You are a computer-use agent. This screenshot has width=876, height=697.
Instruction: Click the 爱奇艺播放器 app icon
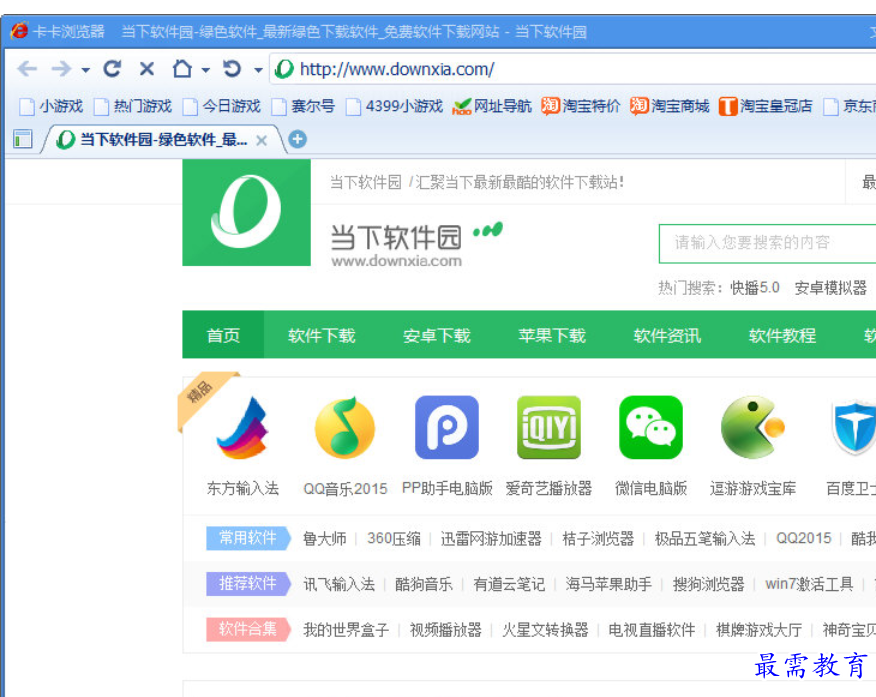[x=549, y=427]
